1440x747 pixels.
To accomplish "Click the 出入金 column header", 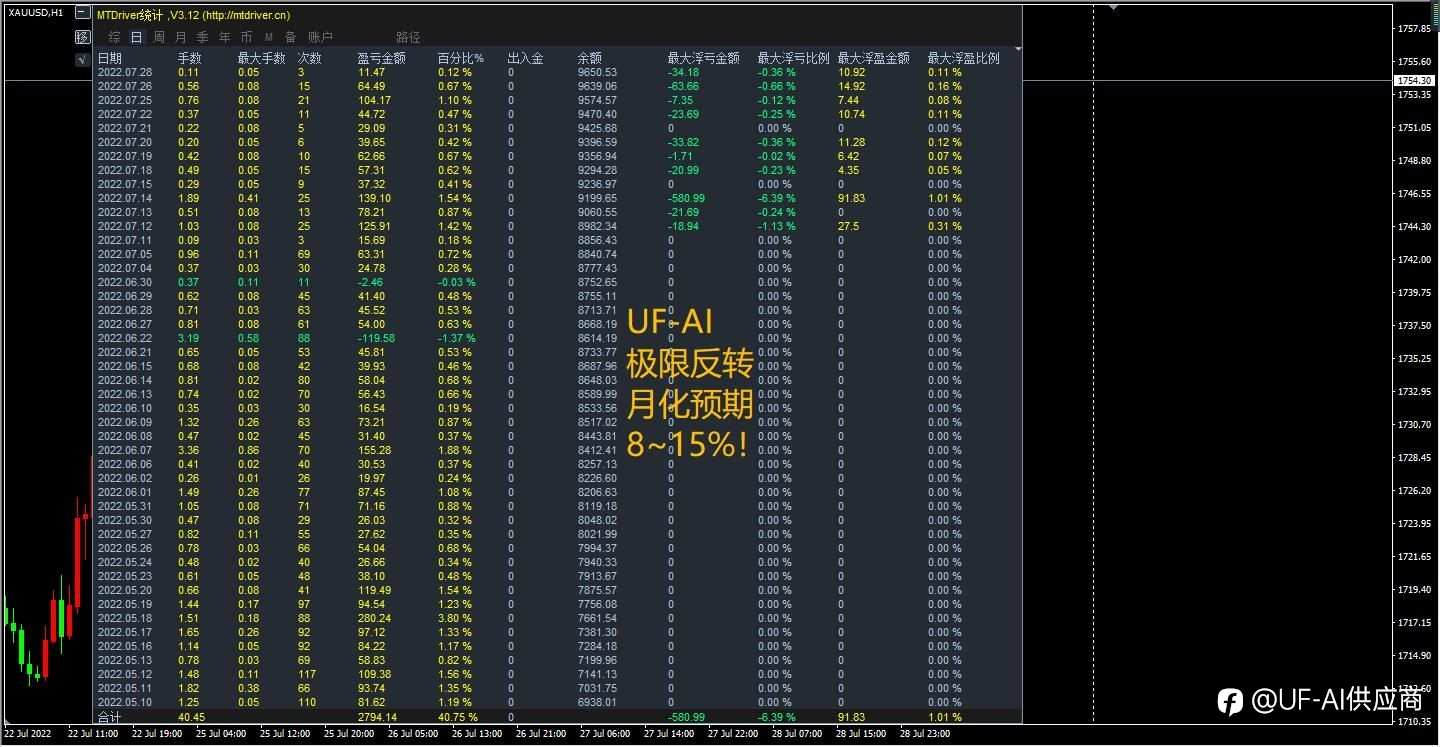I will point(525,58).
